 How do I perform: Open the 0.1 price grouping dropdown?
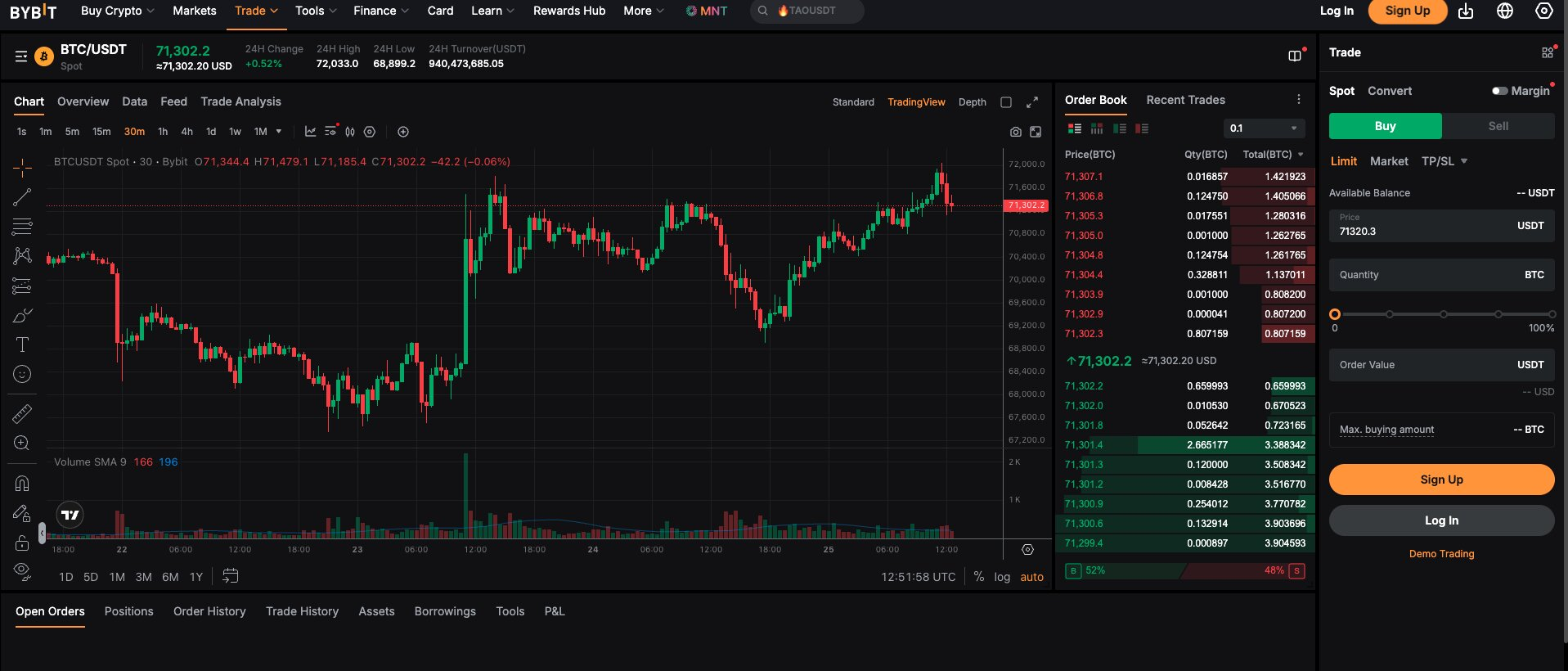click(1264, 128)
